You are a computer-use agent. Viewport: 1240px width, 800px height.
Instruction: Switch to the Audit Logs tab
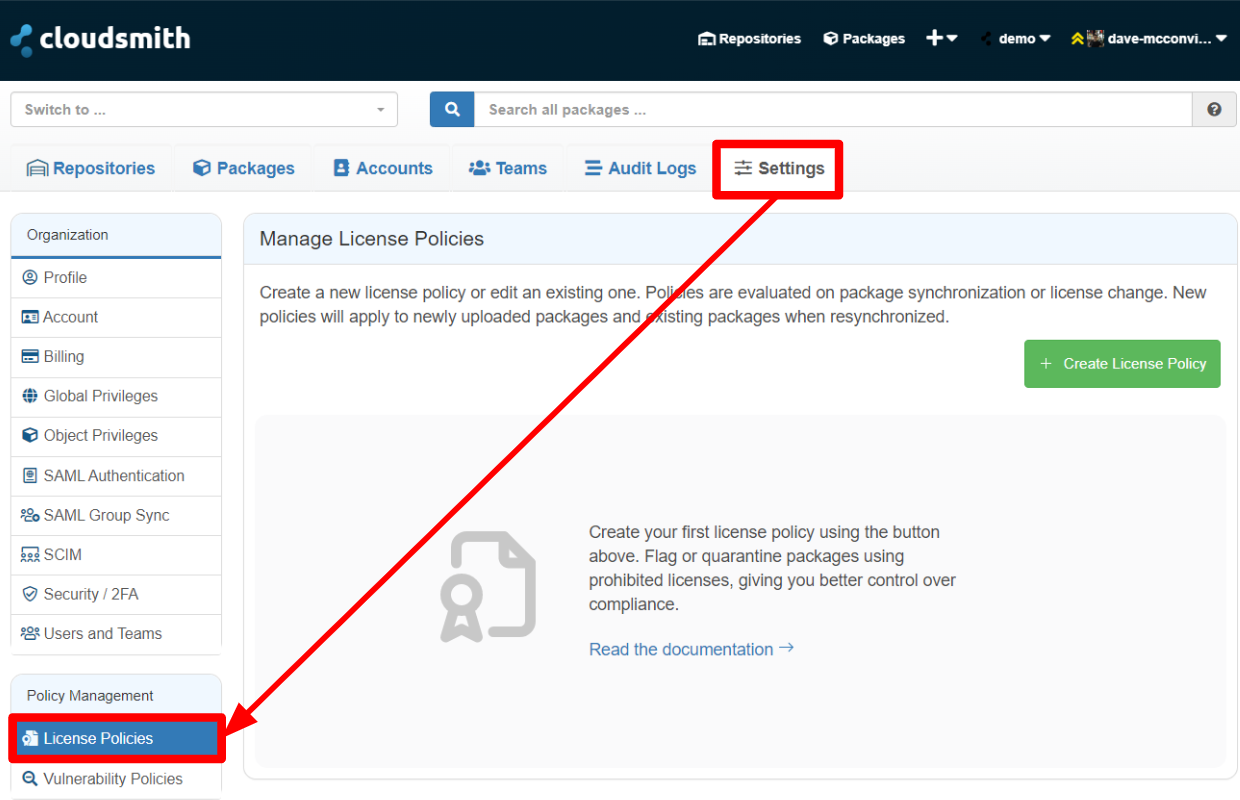pos(640,168)
